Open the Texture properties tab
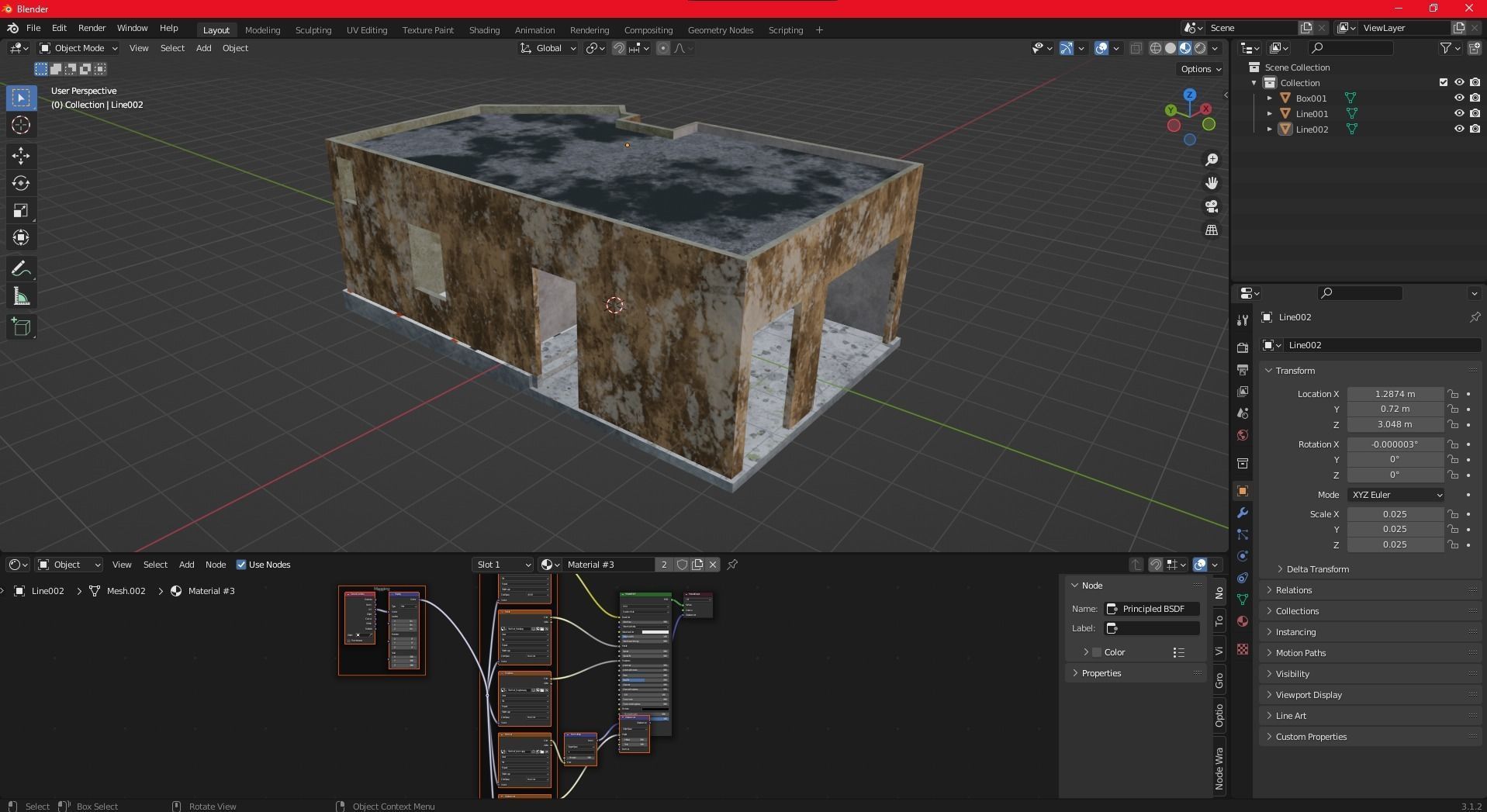Image resolution: width=1487 pixels, height=812 pixels. coord(1243,648)
